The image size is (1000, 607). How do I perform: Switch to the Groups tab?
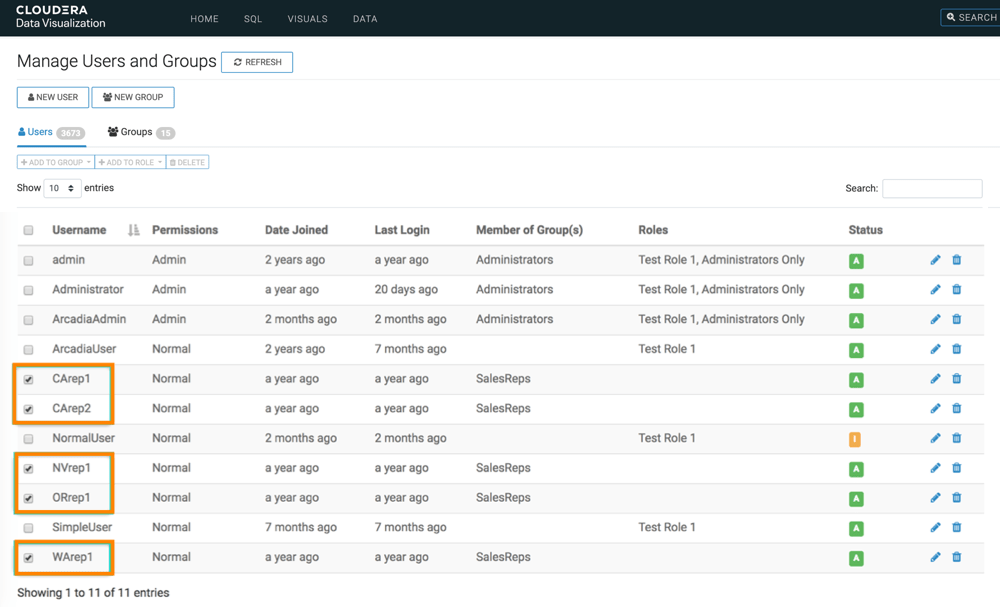(133, 131)
